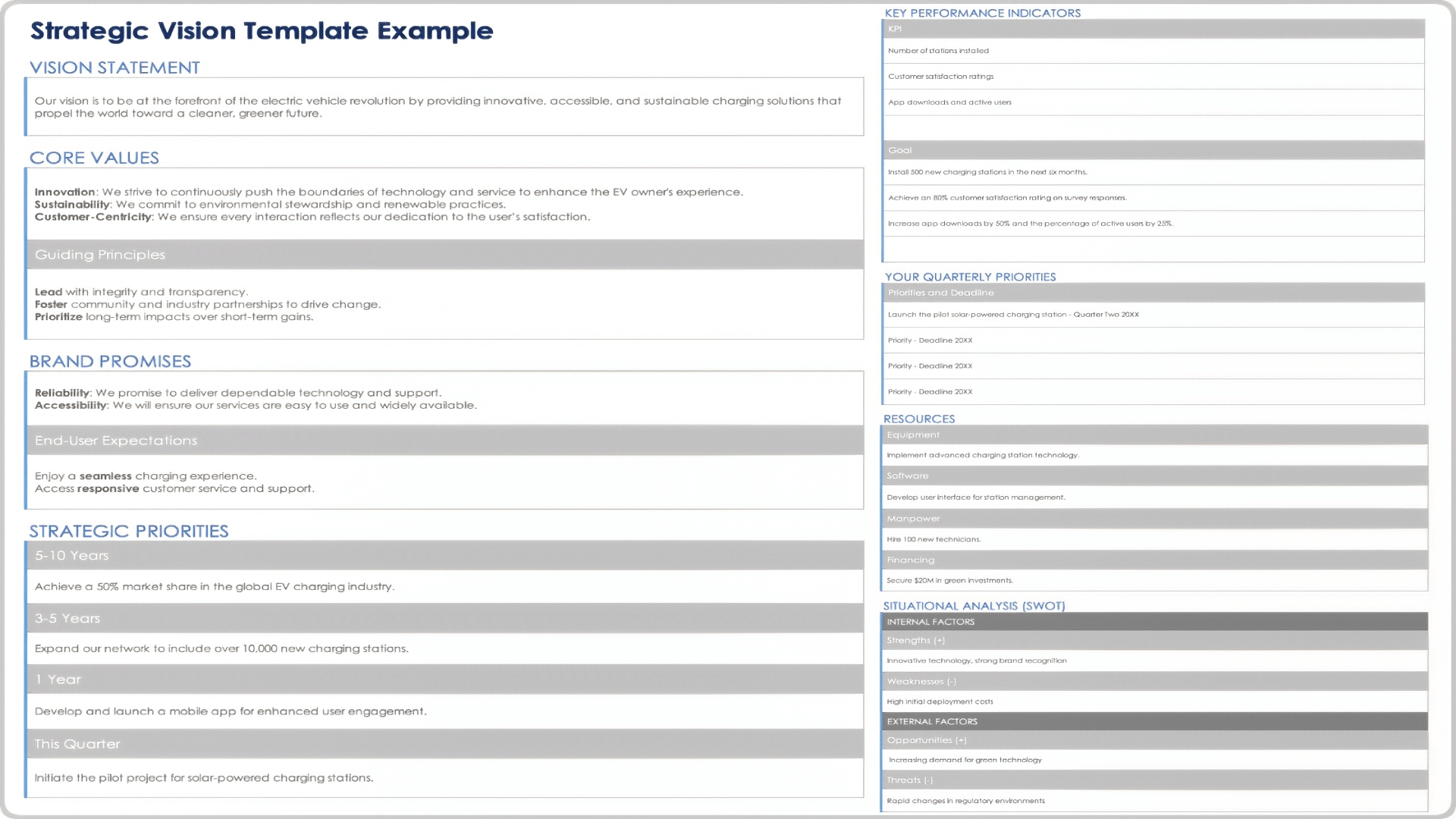Click the Innovation core value line

tap(388, 192)
